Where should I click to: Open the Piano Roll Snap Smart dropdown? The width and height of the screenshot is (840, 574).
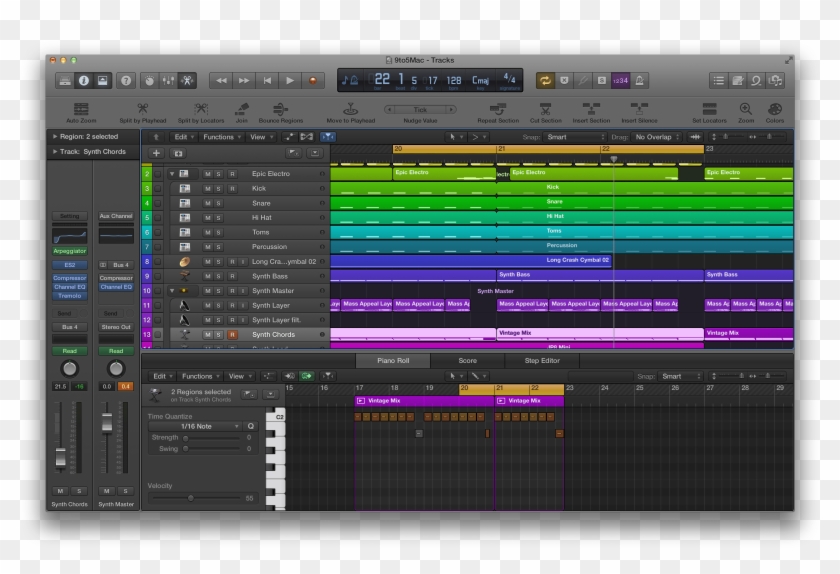pyautogui.click(x=680, y=376)
